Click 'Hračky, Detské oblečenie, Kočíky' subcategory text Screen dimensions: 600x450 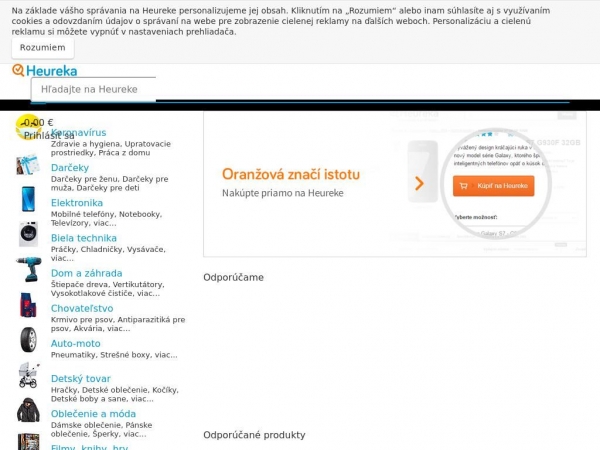click(x=115, y=390)
